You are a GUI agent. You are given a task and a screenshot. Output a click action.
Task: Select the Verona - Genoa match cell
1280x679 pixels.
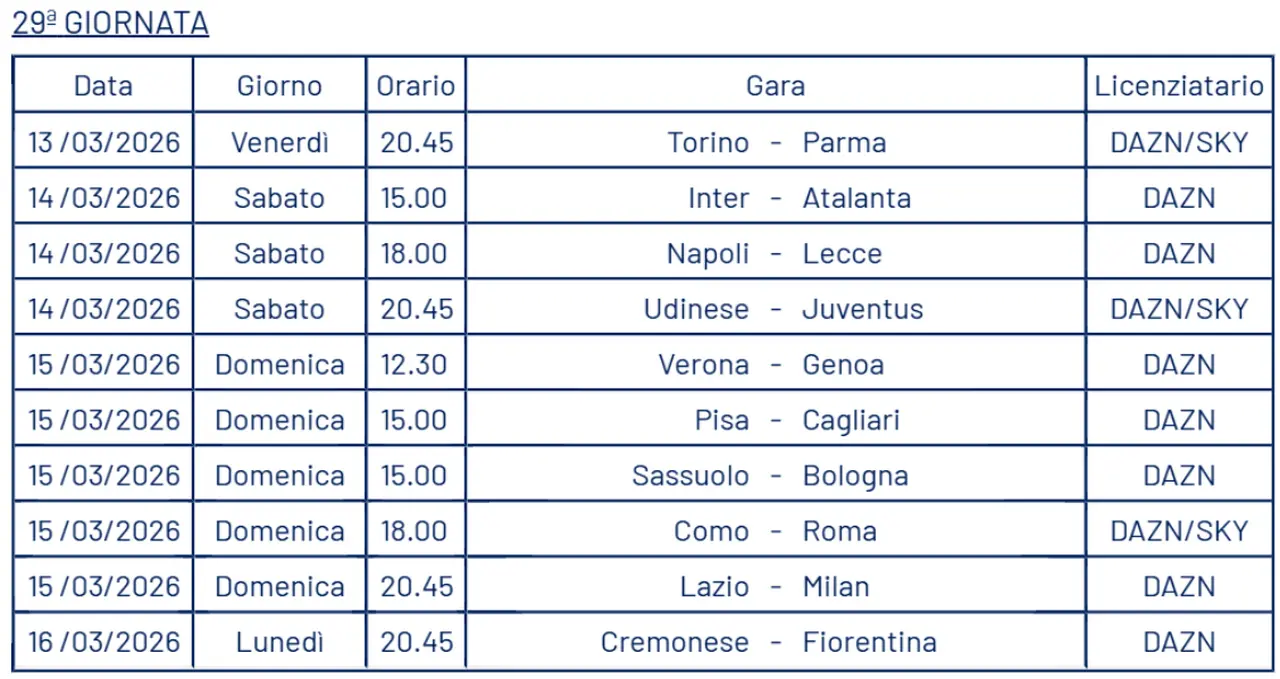pyautogui.click(x=776, y=365)
